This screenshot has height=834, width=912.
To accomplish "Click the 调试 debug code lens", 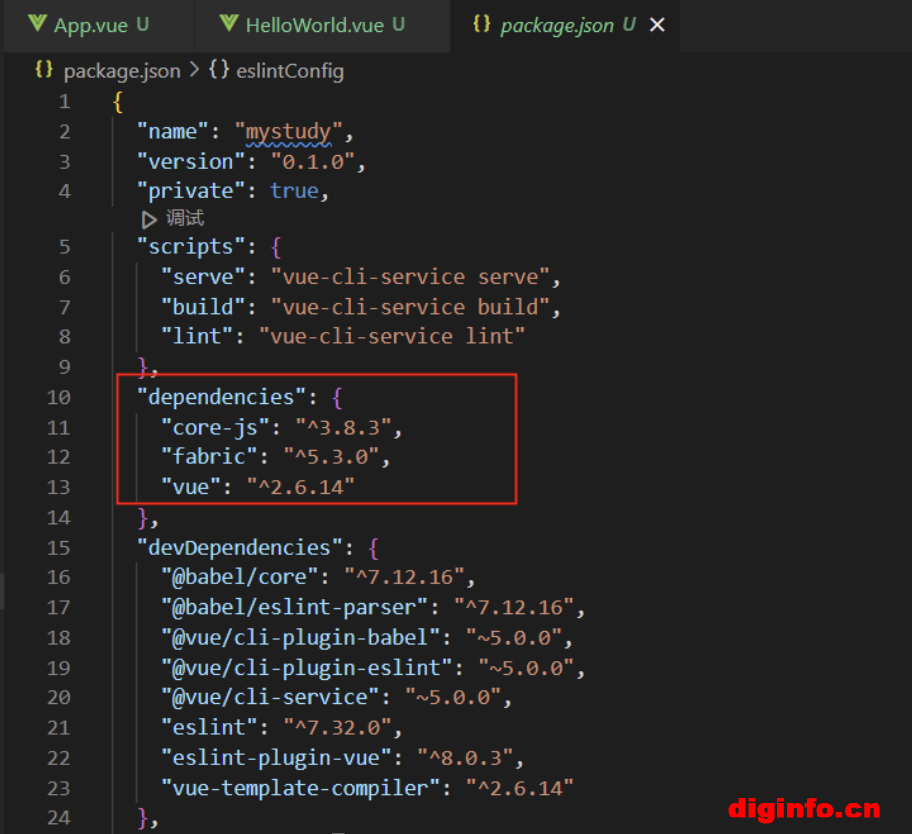I will click(185, 218).
